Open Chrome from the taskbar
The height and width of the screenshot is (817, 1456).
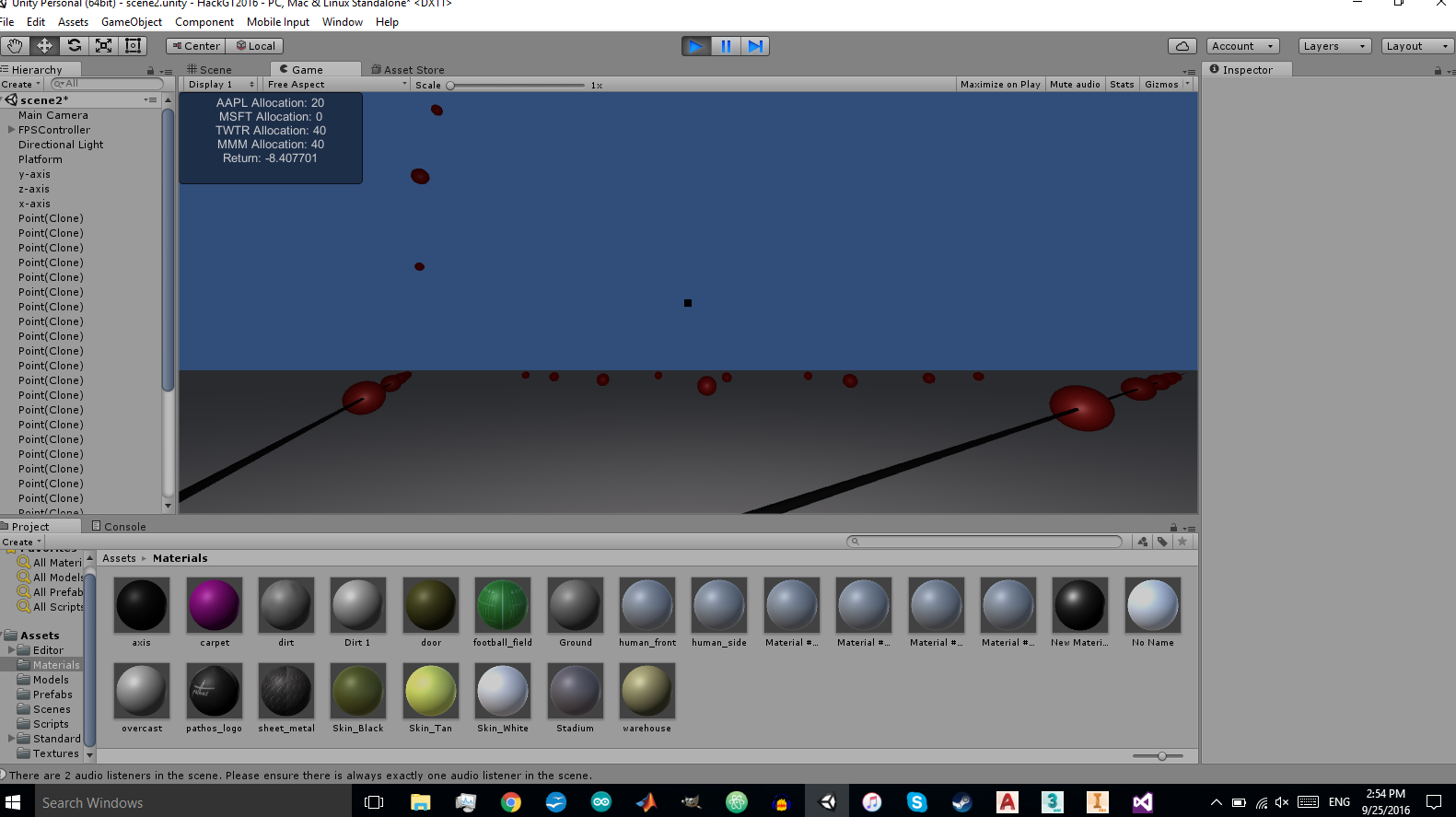pos(510,802)
